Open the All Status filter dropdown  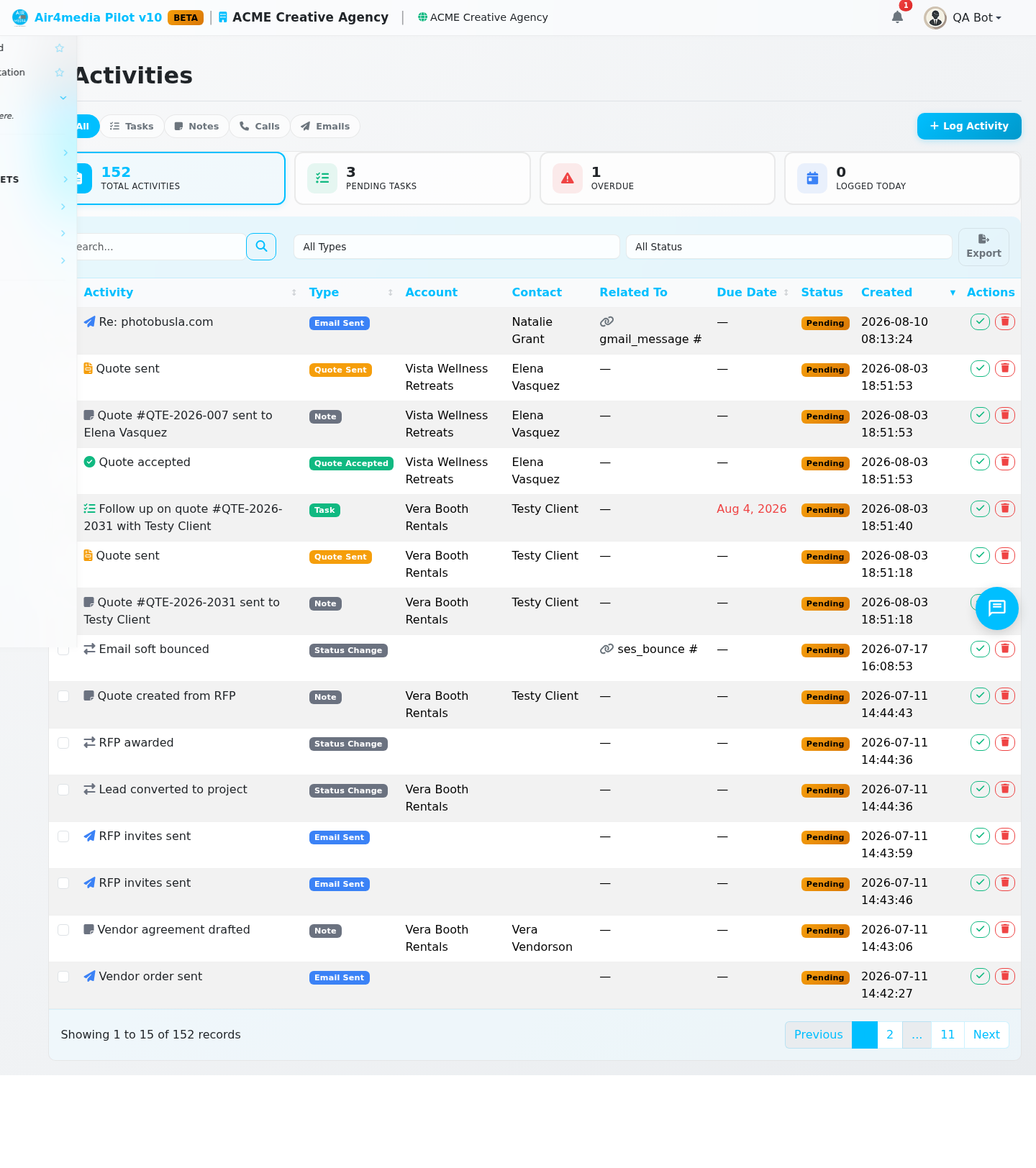point(789,247)
